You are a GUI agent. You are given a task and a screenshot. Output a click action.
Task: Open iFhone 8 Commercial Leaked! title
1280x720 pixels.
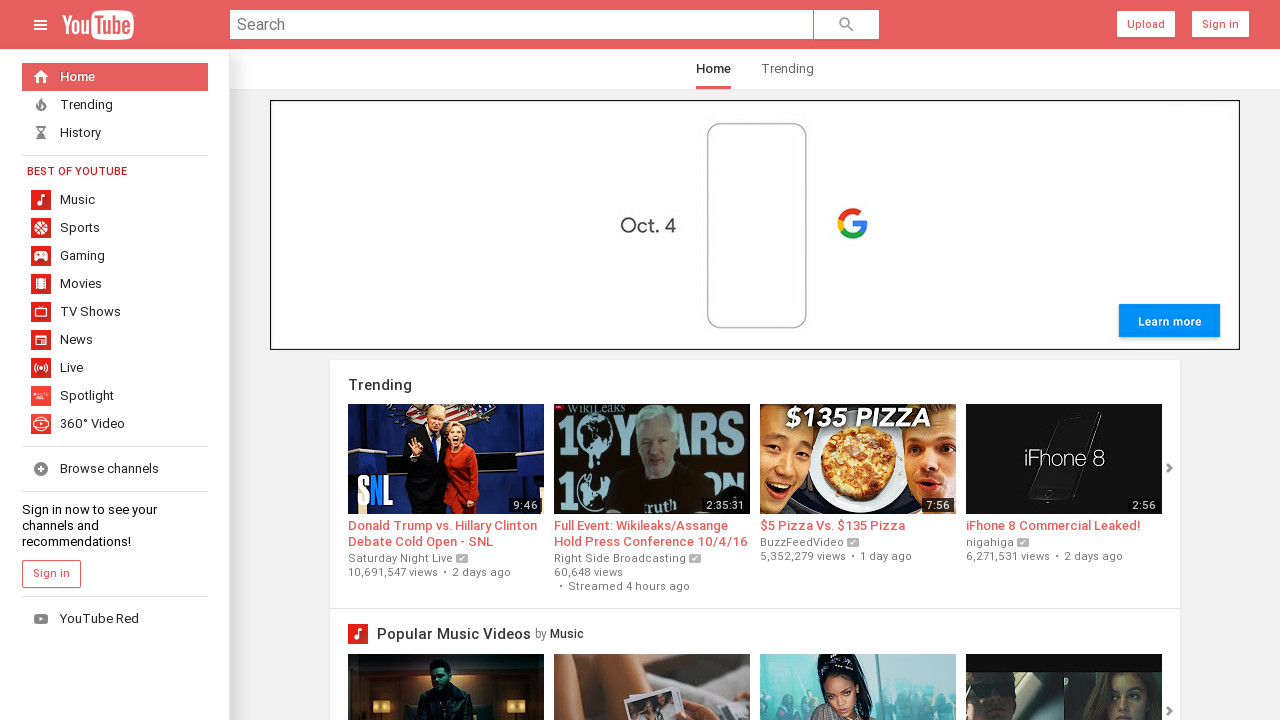[x=1053, y=526]
